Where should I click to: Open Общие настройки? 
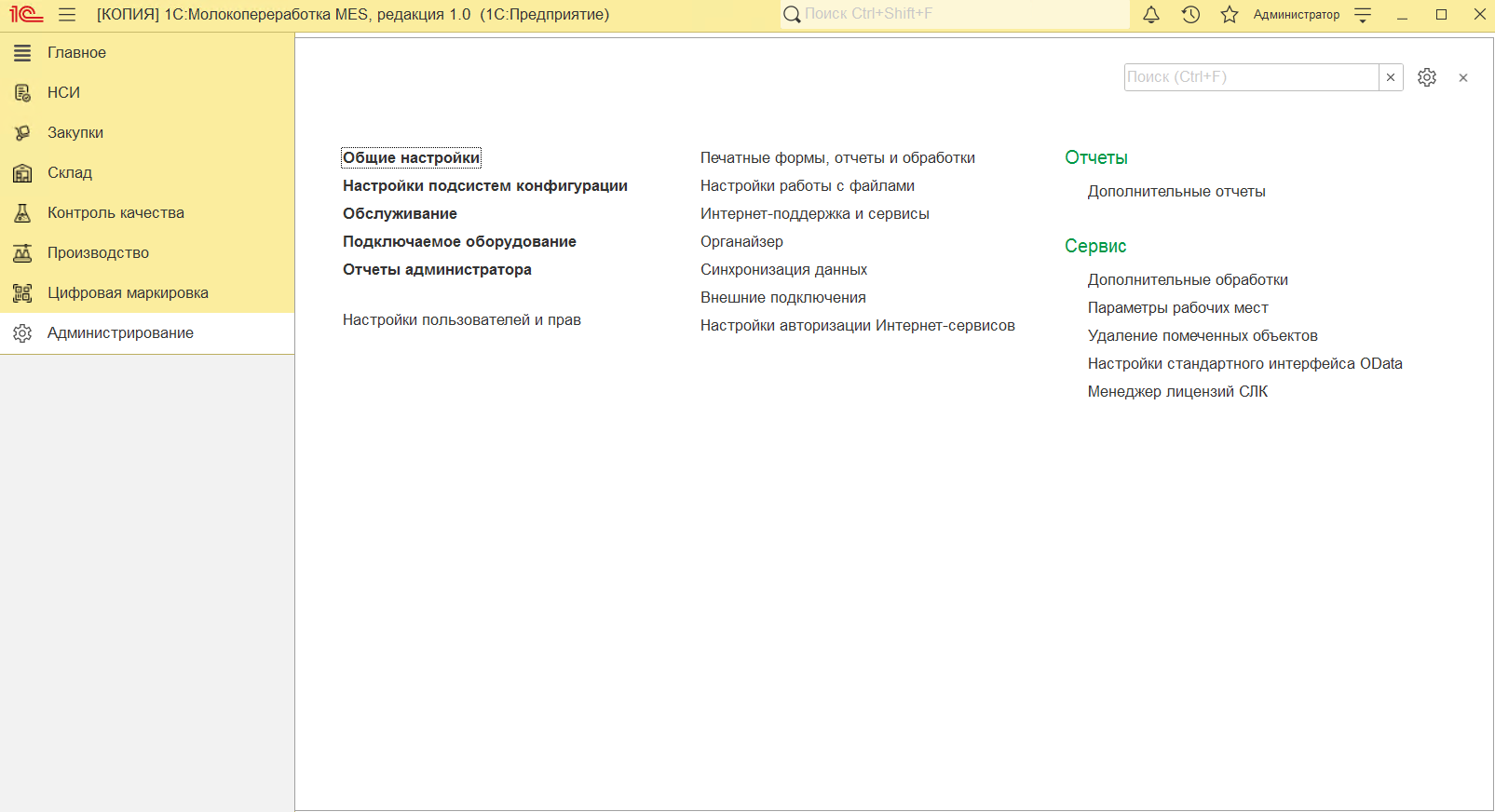click(x=411, y=158)
